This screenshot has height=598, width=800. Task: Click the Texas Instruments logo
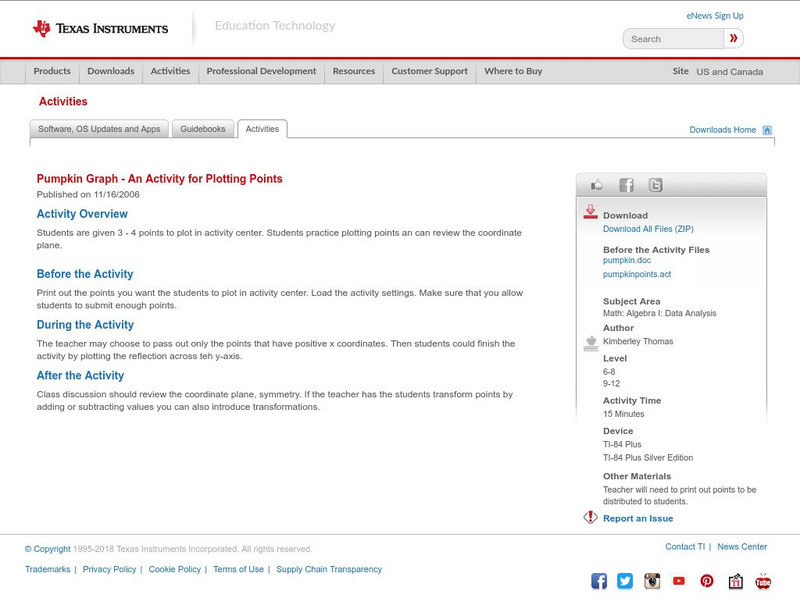pos(100,29)
